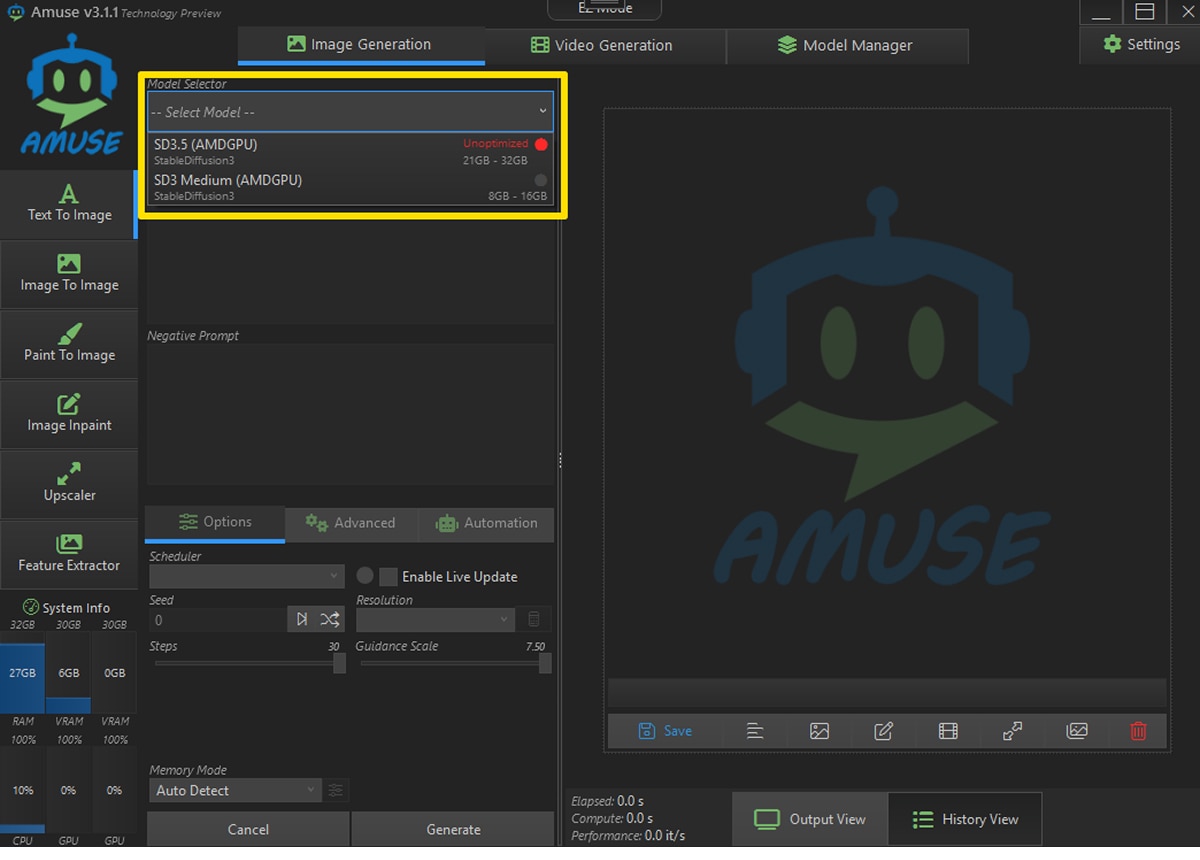Viewport: 1200px width, 860px height.
Task: Click the random seed shuffle icon
Action: (330, 620)
